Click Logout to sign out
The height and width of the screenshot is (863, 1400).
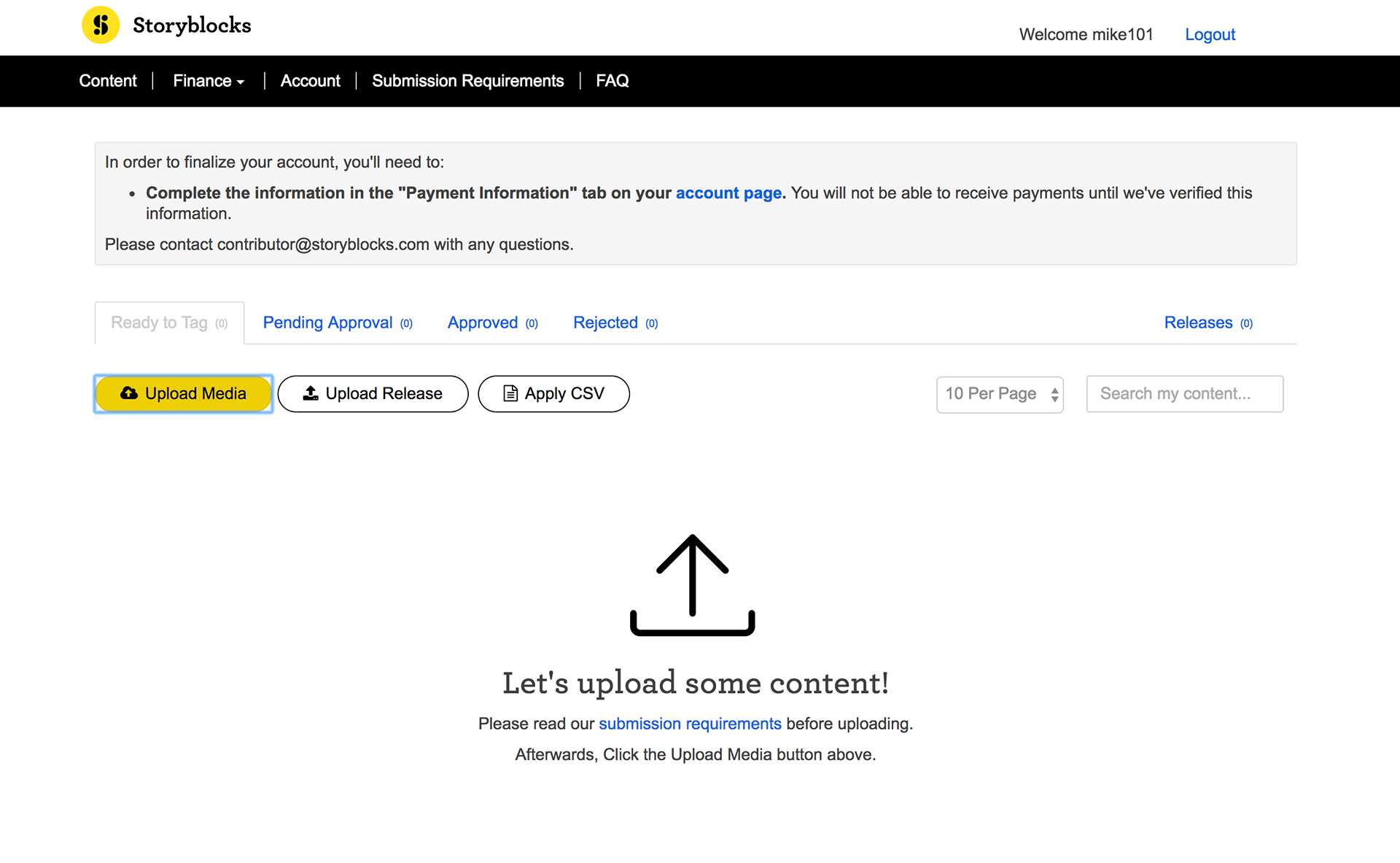click(1210, 34)
